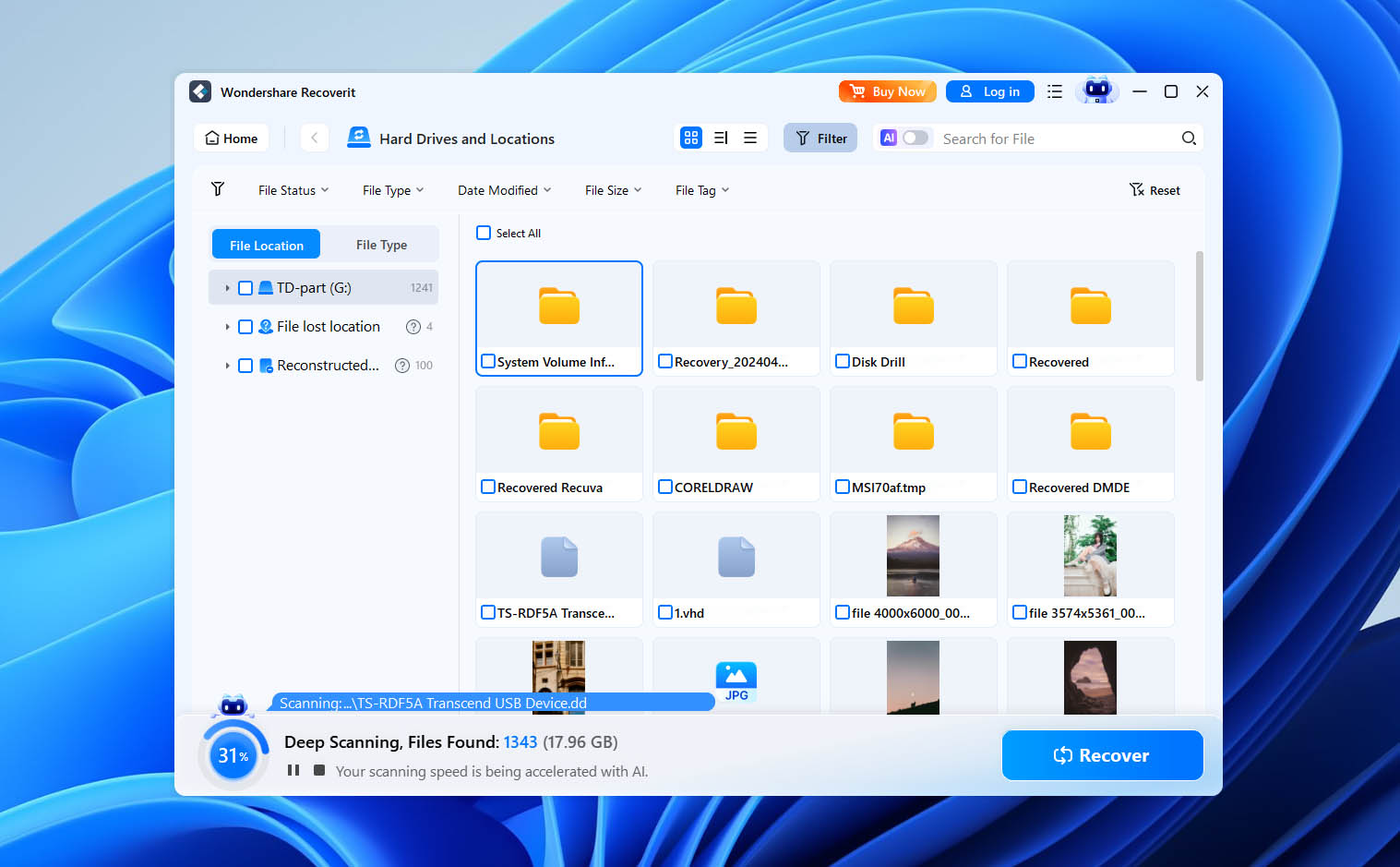
Task: Click help icon next to Reconstructed
Action: pos(402,366)
